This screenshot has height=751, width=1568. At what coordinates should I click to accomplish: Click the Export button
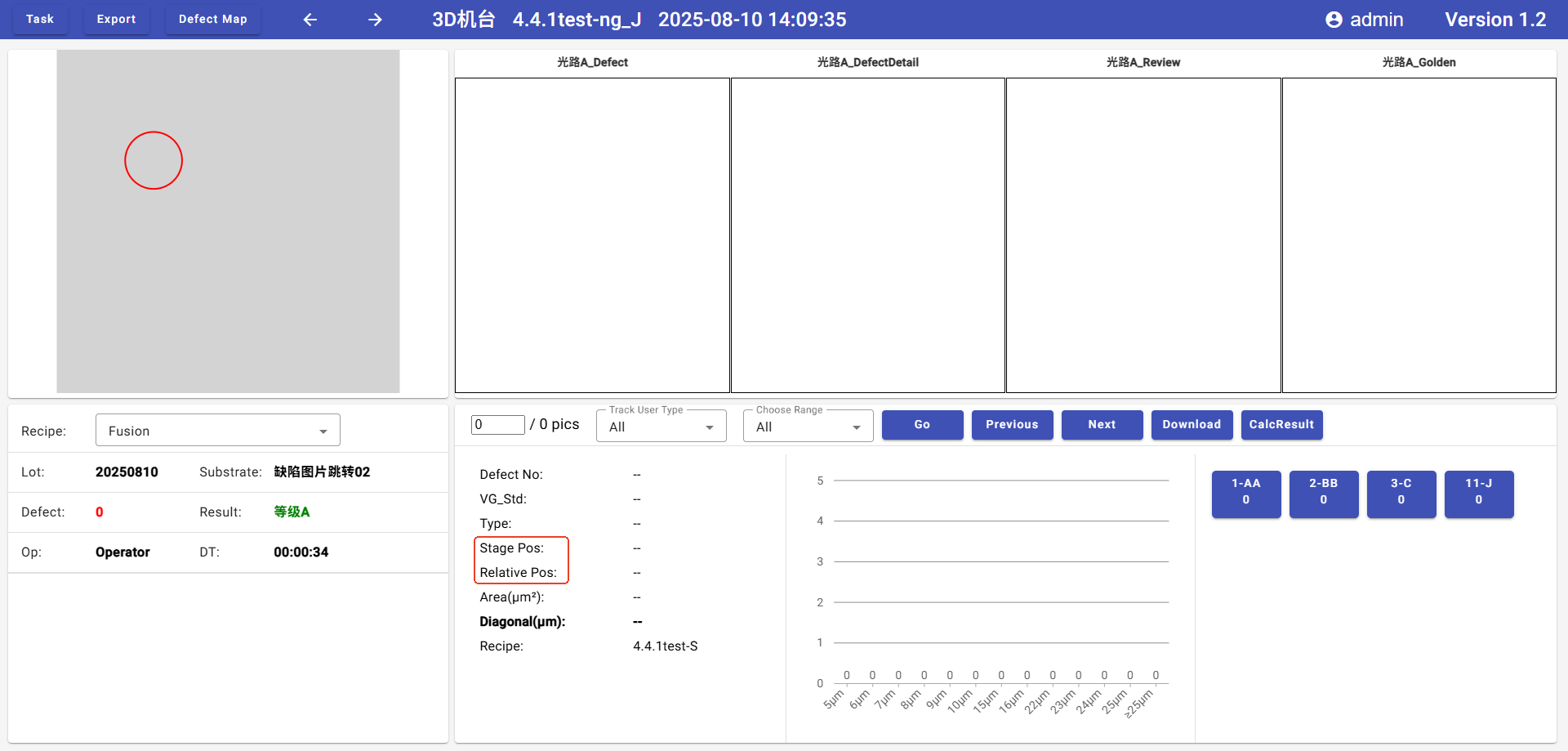116,19
